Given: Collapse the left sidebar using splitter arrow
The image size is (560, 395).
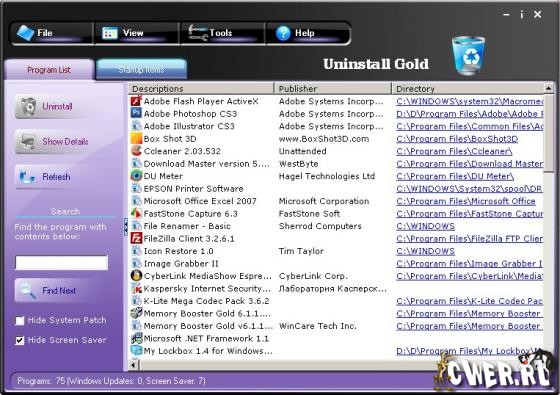Looking at the screenshot, I should point(126,227).
